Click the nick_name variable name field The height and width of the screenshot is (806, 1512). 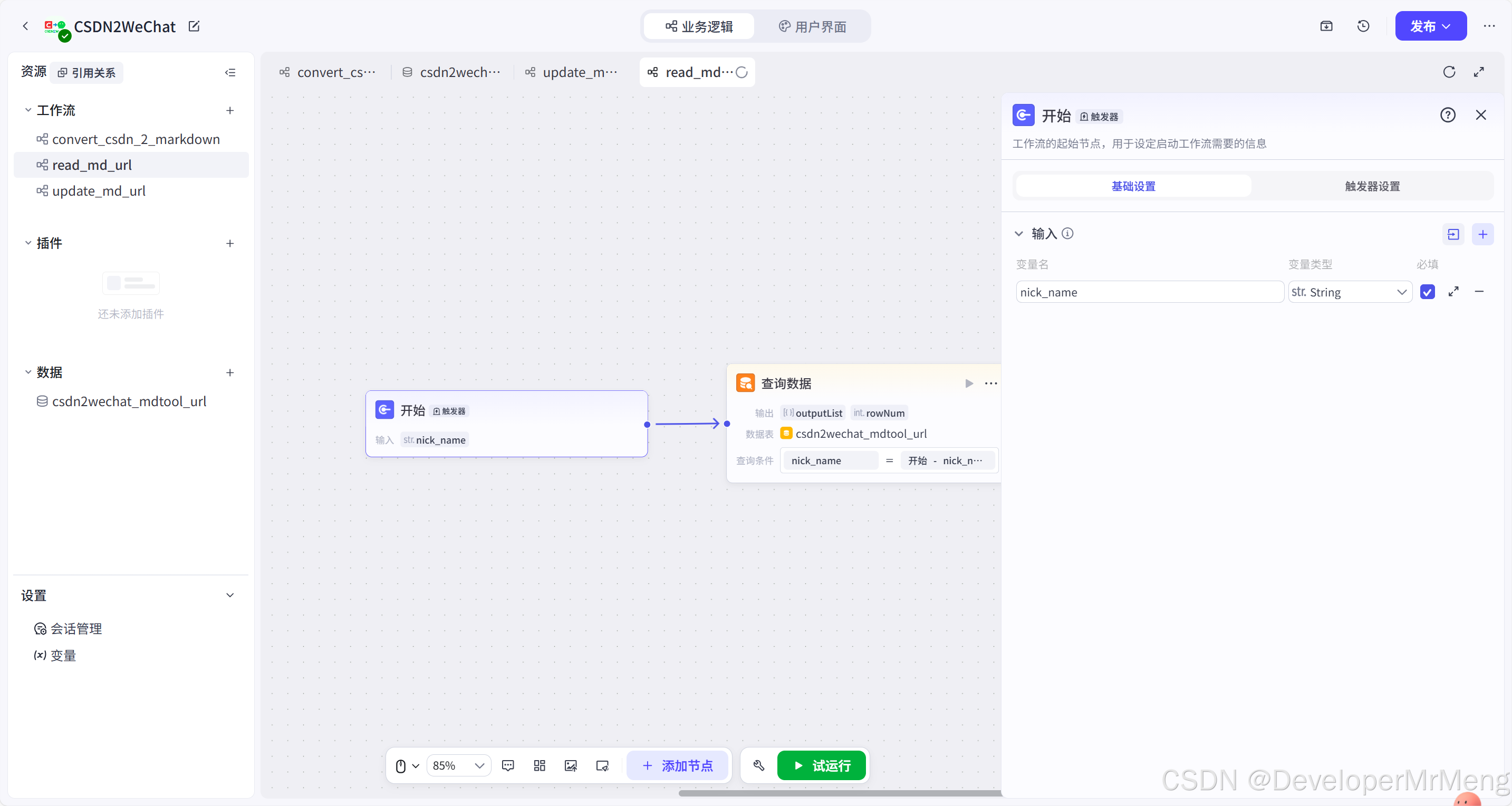click(x=1149, y=292)
